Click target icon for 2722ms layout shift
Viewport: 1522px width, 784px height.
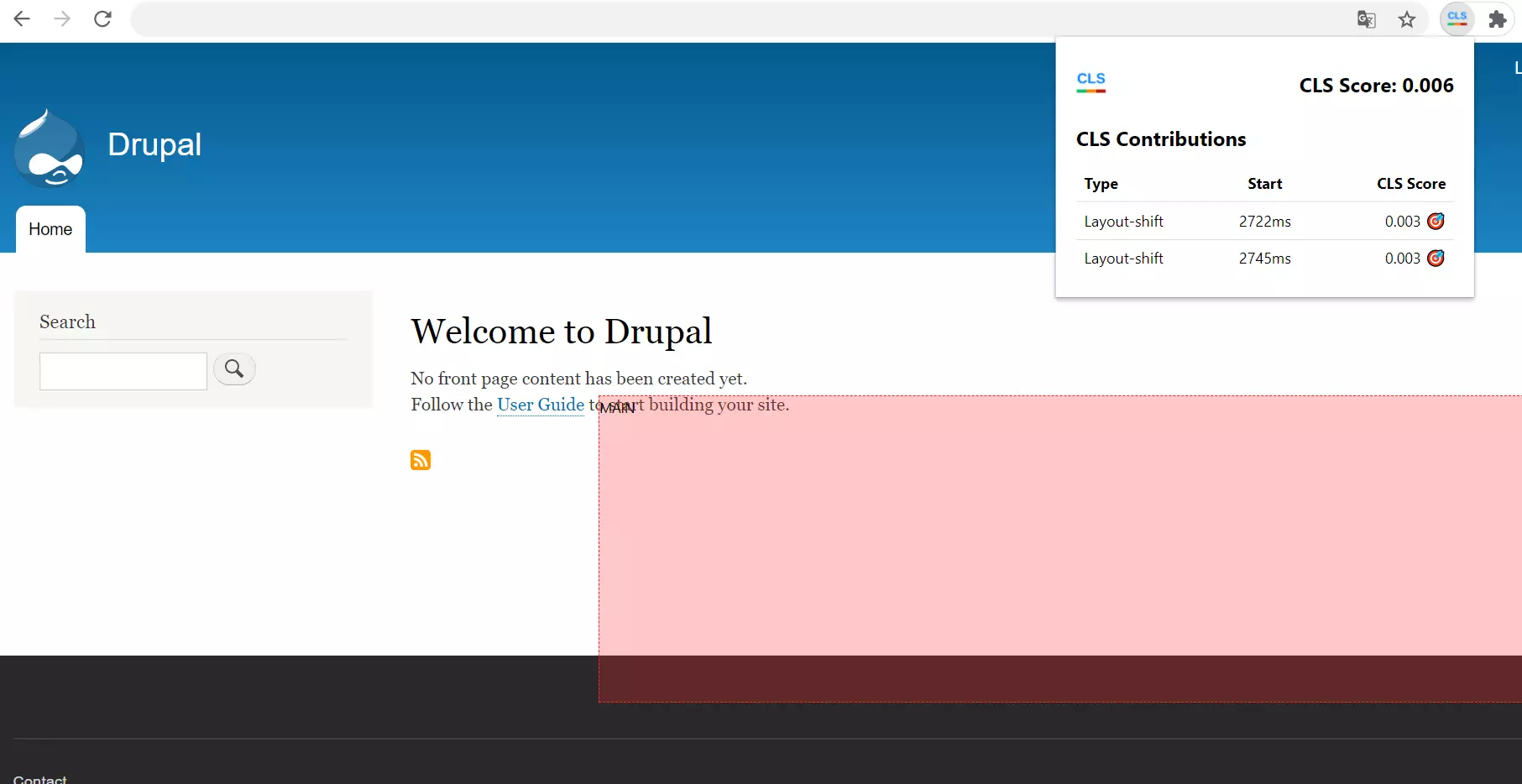(x=1436, y=221)
